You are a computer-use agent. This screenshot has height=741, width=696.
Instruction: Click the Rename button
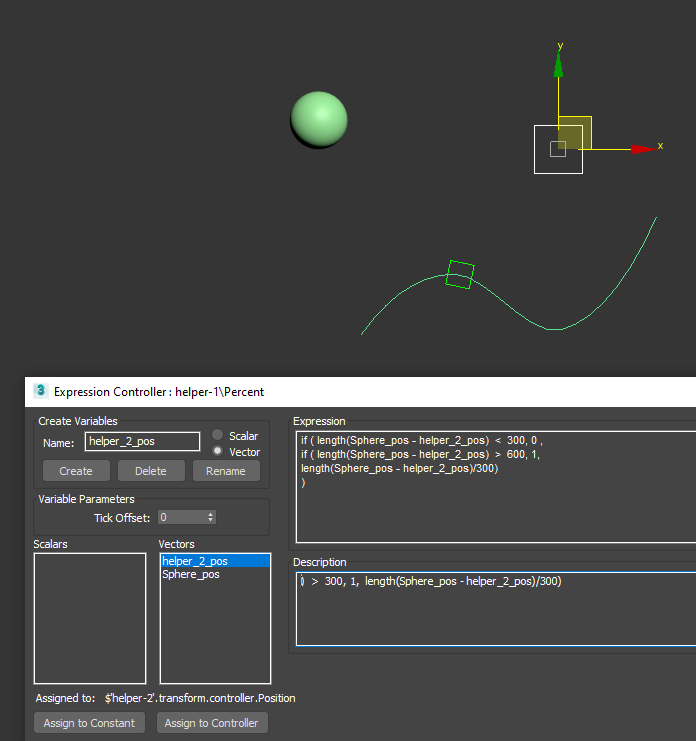[226, 471]
